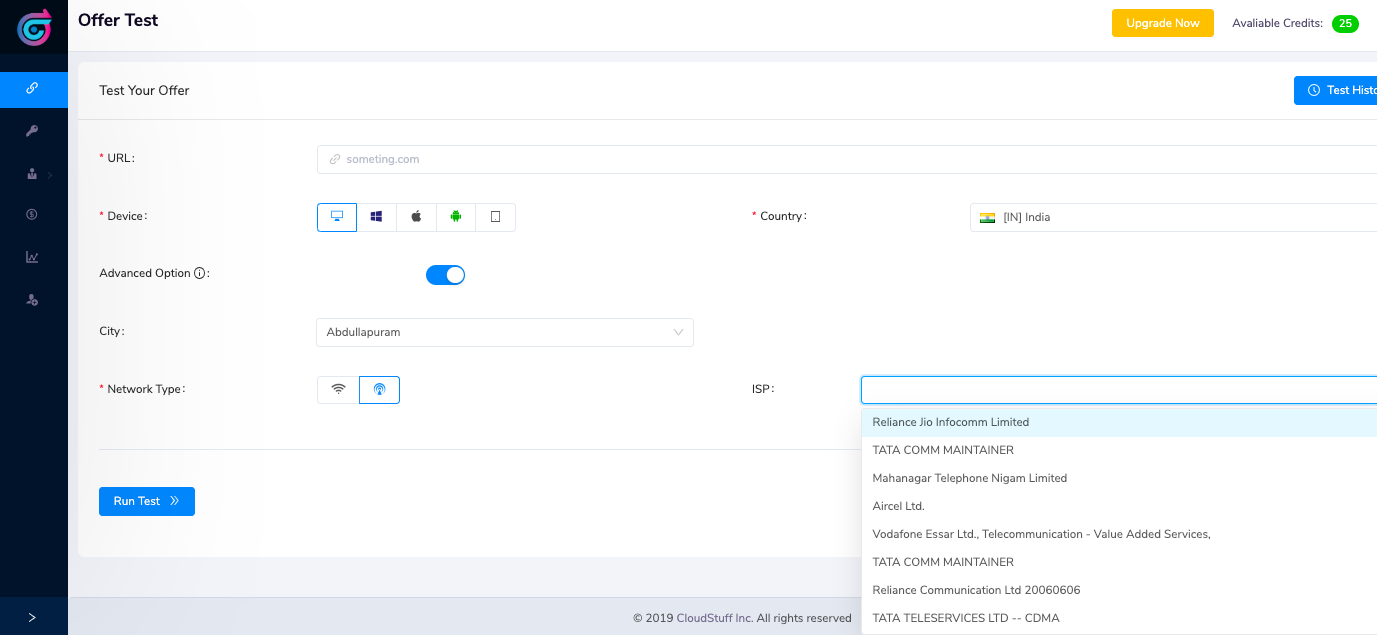Select TATA TELESERVICES LTD -- CDMA
Image resolution: width=1377 pixels, height=635 pixels.
pyautogui.click(x=1119, y=618)
